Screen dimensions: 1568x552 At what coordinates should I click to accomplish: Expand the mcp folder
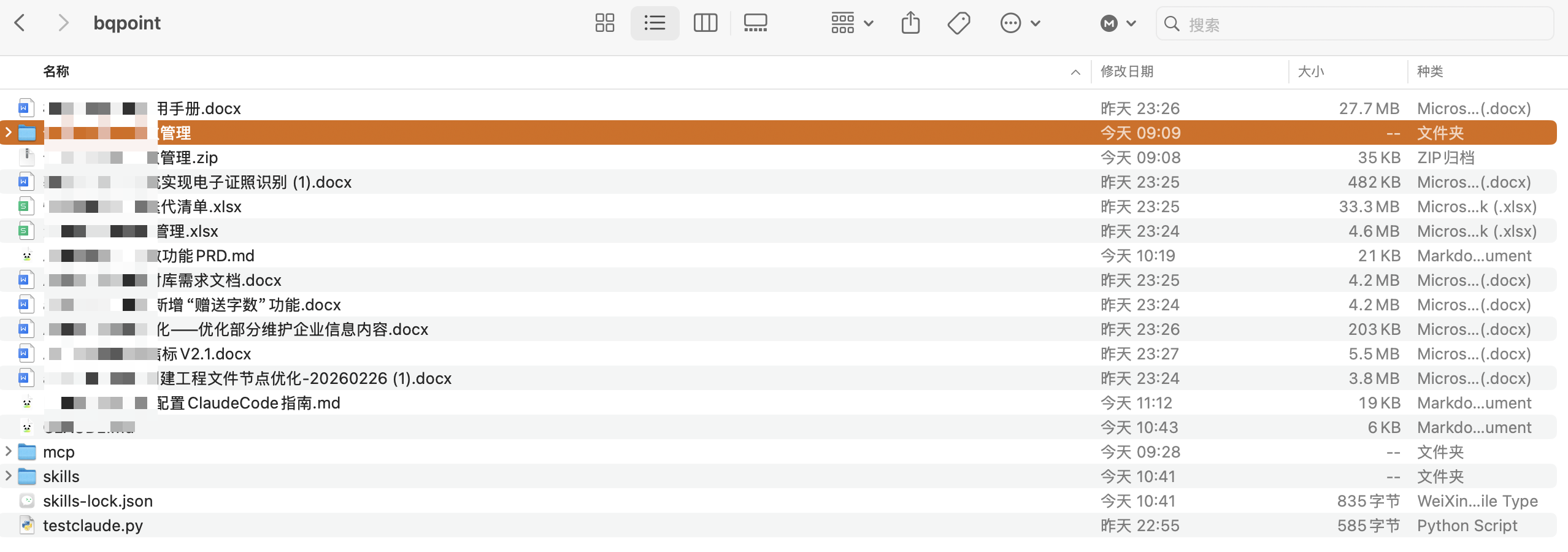(9, 451)
